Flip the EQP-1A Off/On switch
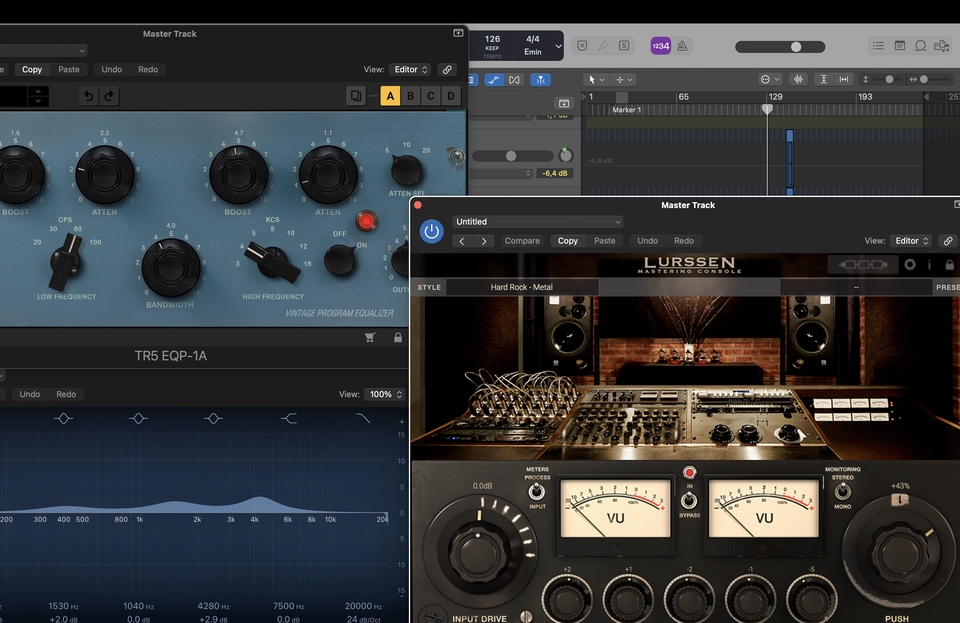 pyautogui.click(x=340, y=259)
